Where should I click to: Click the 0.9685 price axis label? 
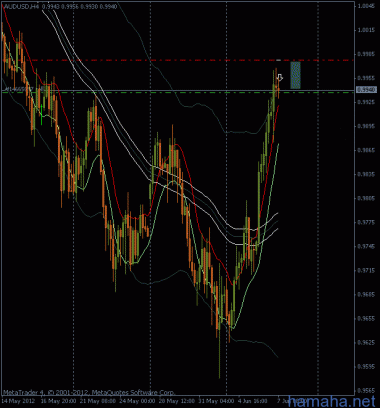point(366,294)
